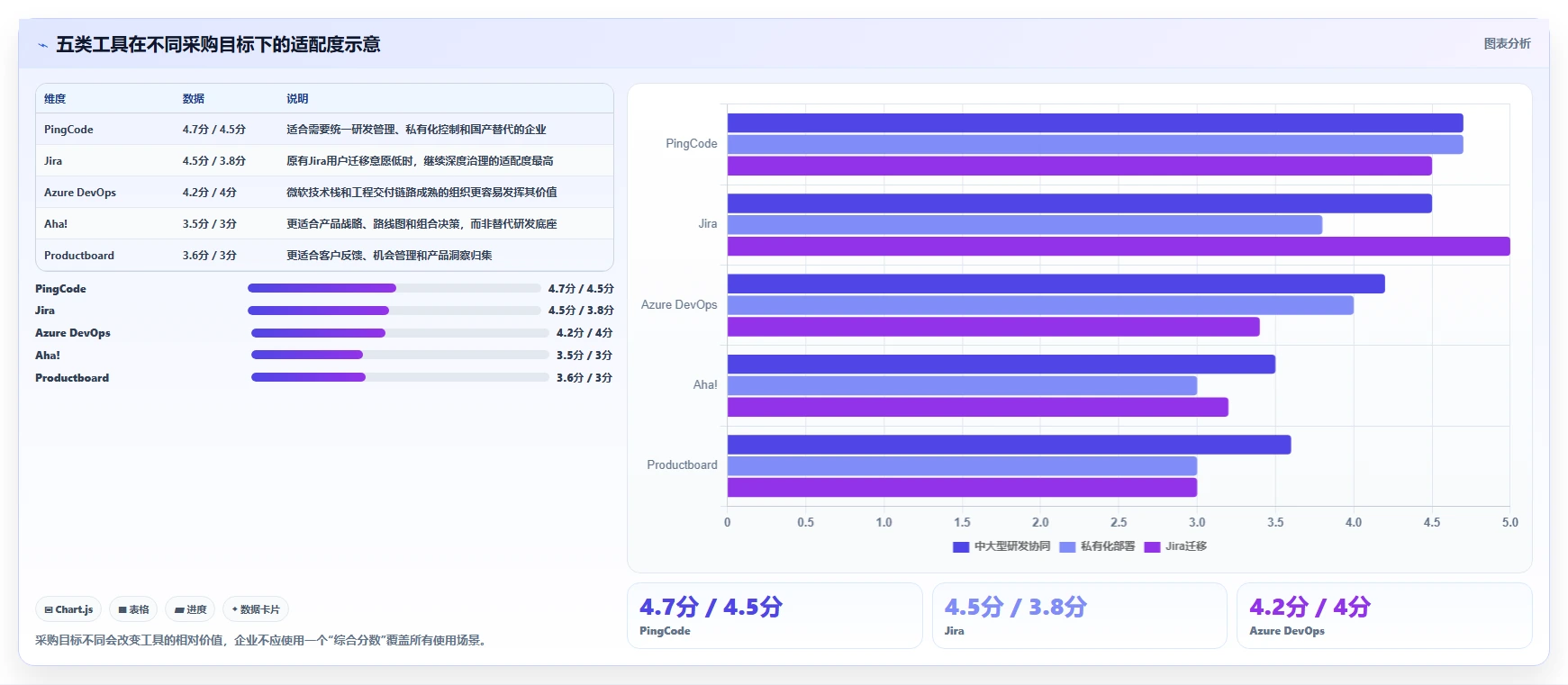This screenshot has width=1568, height=685.
Task: Select the Aha! cell in the table
Action: pos(56,223)
